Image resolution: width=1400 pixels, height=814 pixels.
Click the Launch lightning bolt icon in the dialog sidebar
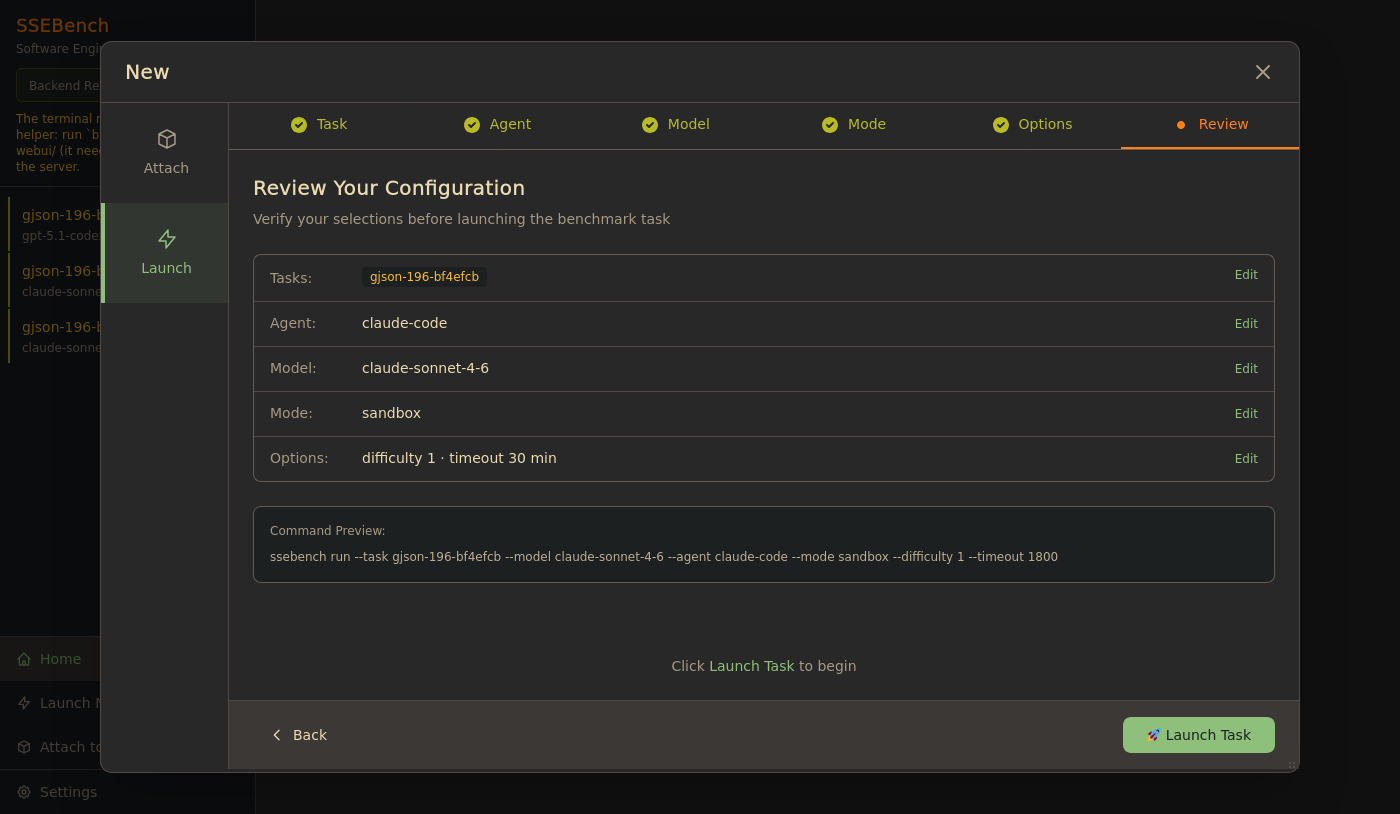click(166, 239)
